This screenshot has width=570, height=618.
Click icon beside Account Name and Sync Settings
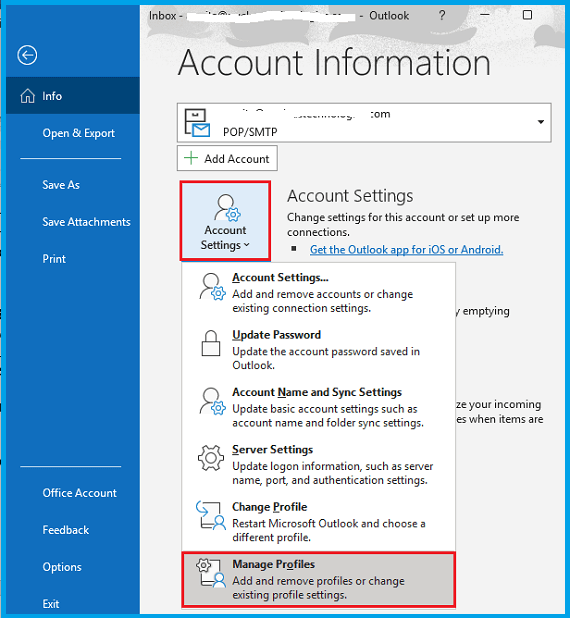tap(212, 402)
